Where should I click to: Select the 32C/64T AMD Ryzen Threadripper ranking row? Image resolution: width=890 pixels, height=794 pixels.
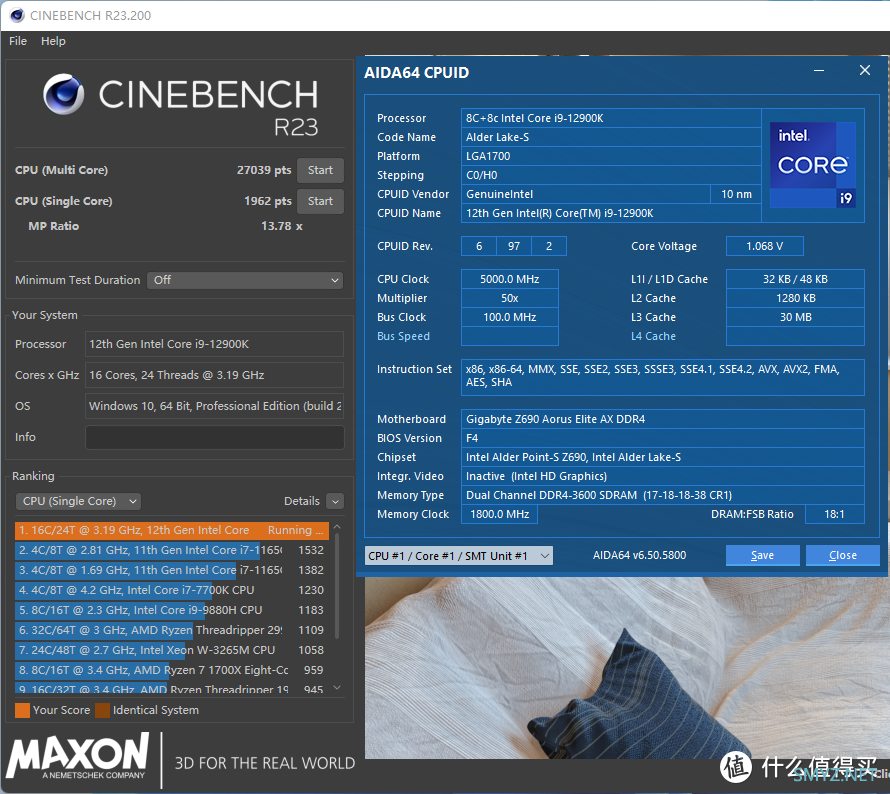tap(171, 630)
